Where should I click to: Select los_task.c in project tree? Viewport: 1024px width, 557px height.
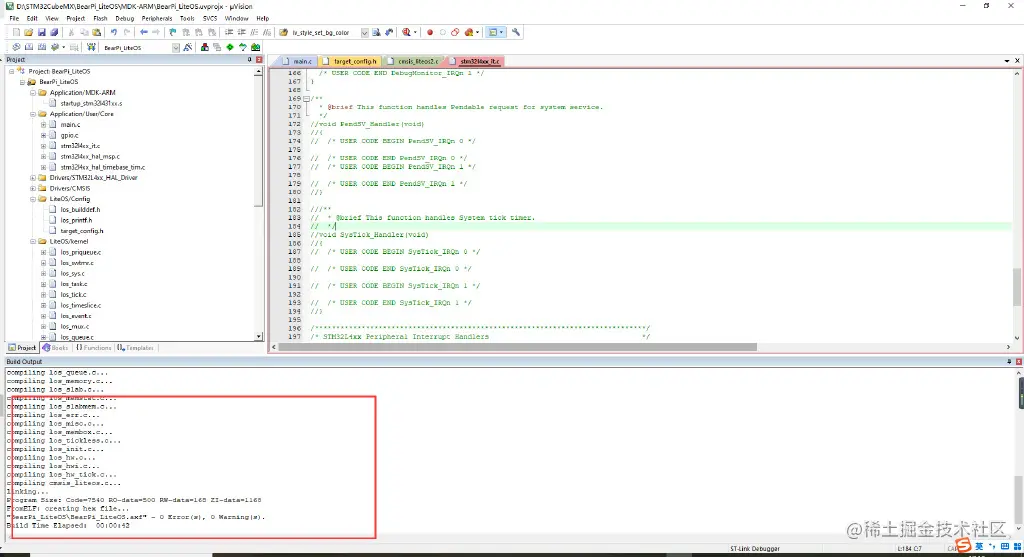74,284
